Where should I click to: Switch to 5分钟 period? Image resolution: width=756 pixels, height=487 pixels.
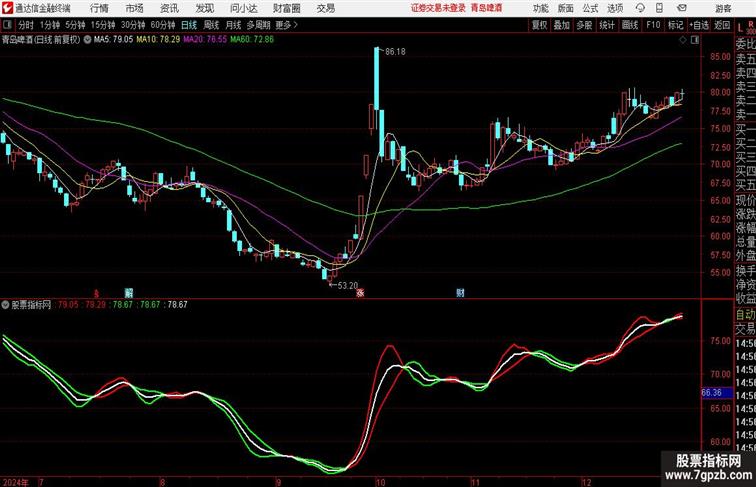pyautogui.click(x=75, y=25)
